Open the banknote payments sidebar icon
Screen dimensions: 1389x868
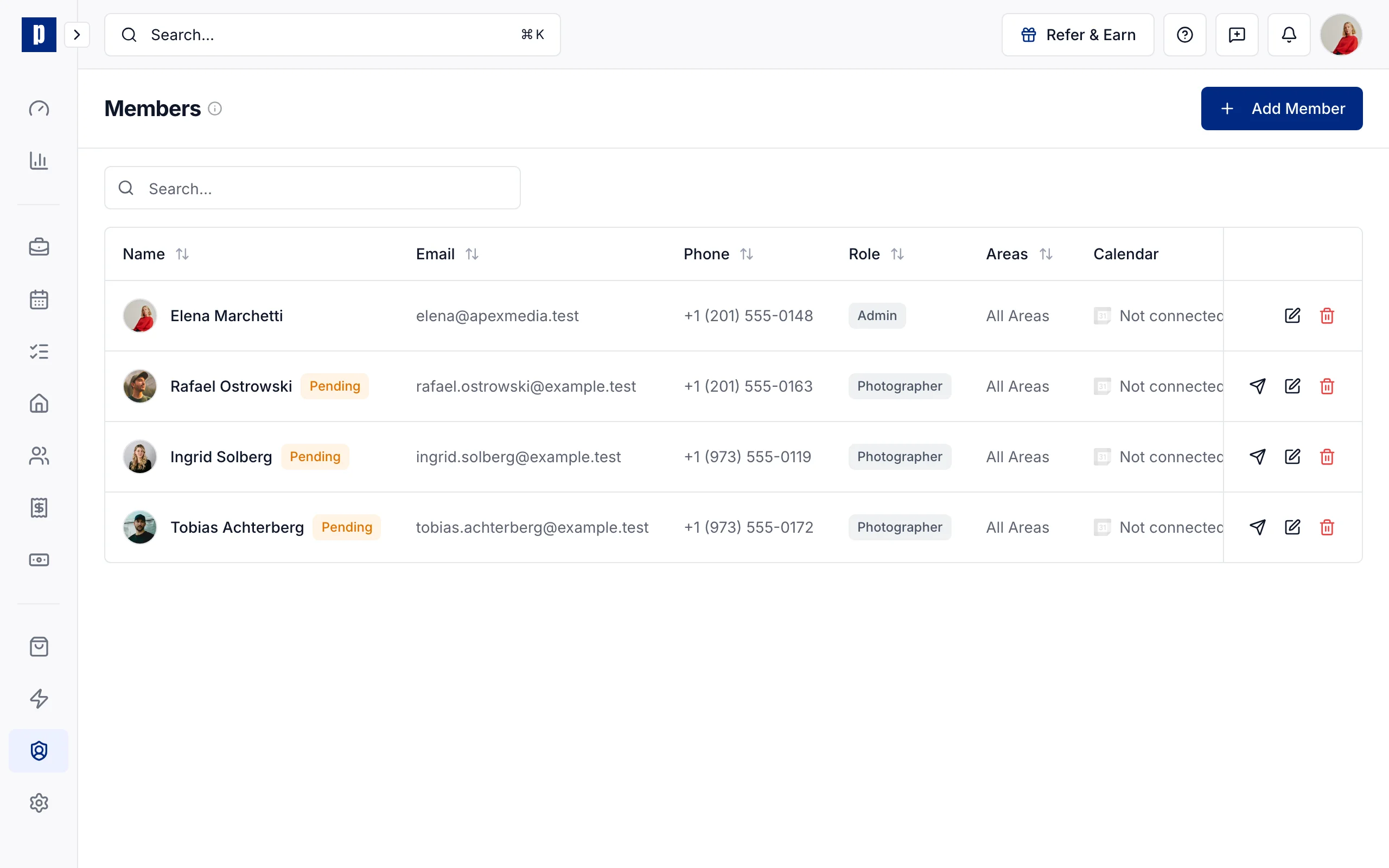39,560
